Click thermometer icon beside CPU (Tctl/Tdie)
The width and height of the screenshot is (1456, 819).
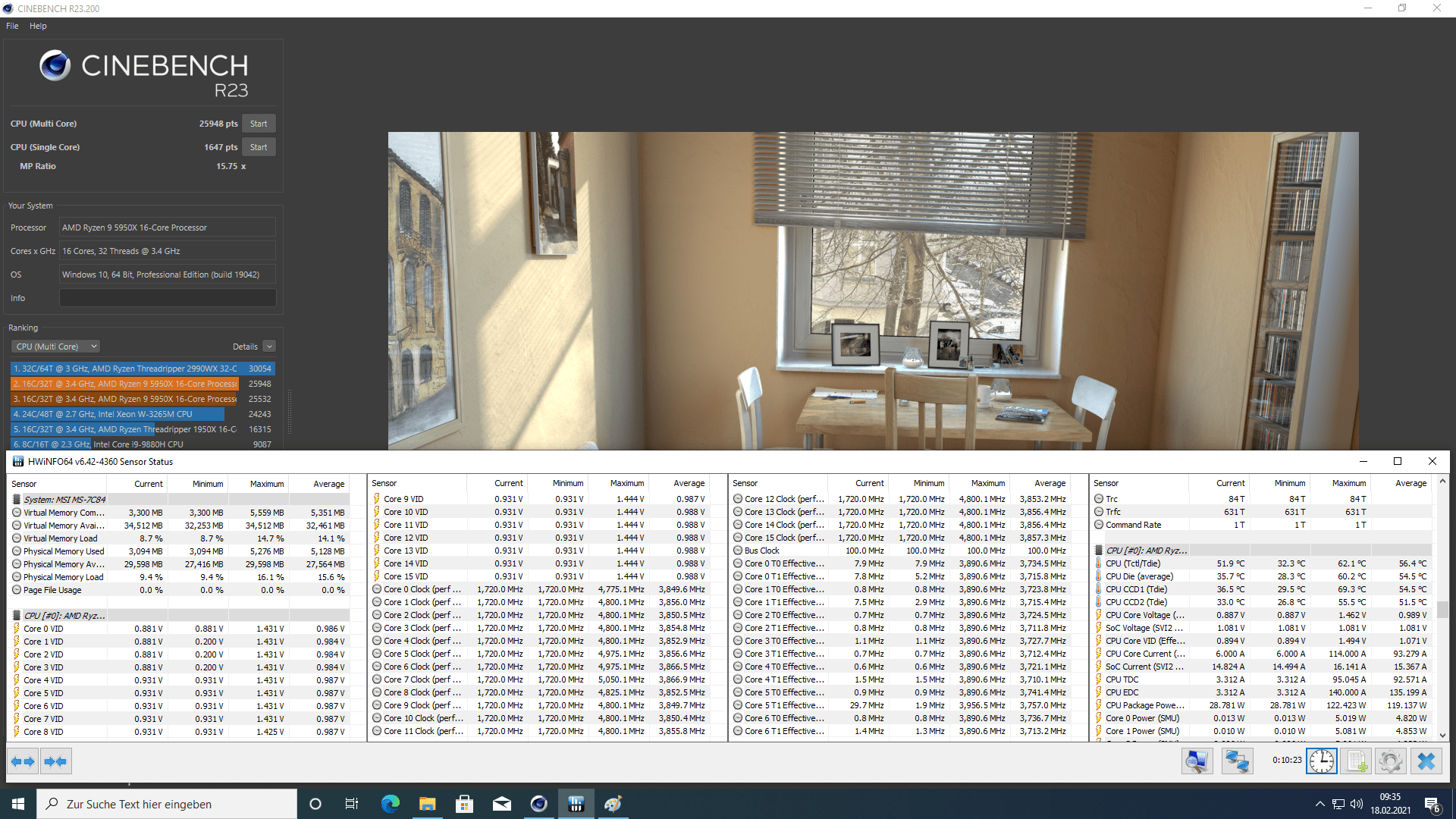click(x=1098, y=563)
